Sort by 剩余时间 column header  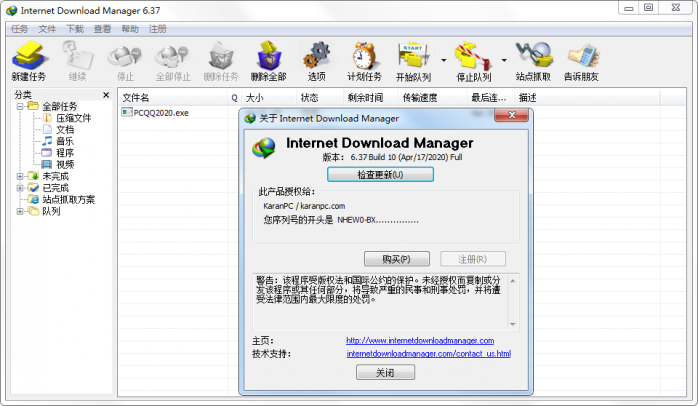pyautogui.click(x=370, y=97)
